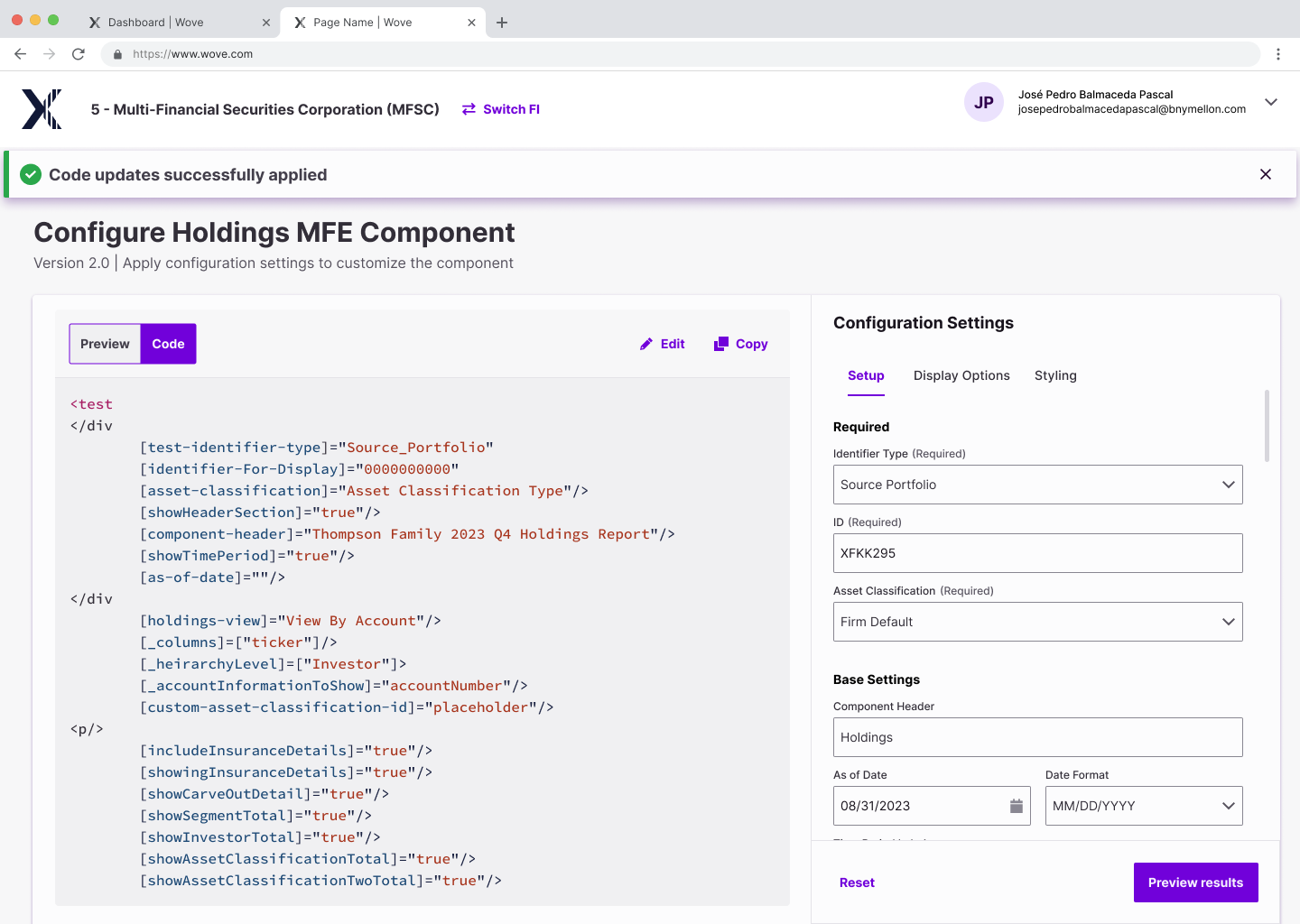The width and height of the screenshot is (1300, 924).
Task: Select the Code view toggle
Action: 168,344
